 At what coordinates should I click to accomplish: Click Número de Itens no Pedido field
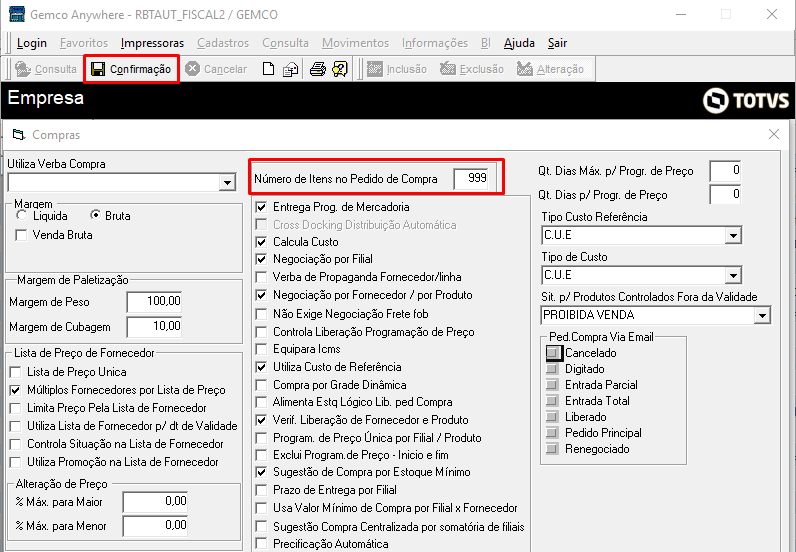pos(471,178)
